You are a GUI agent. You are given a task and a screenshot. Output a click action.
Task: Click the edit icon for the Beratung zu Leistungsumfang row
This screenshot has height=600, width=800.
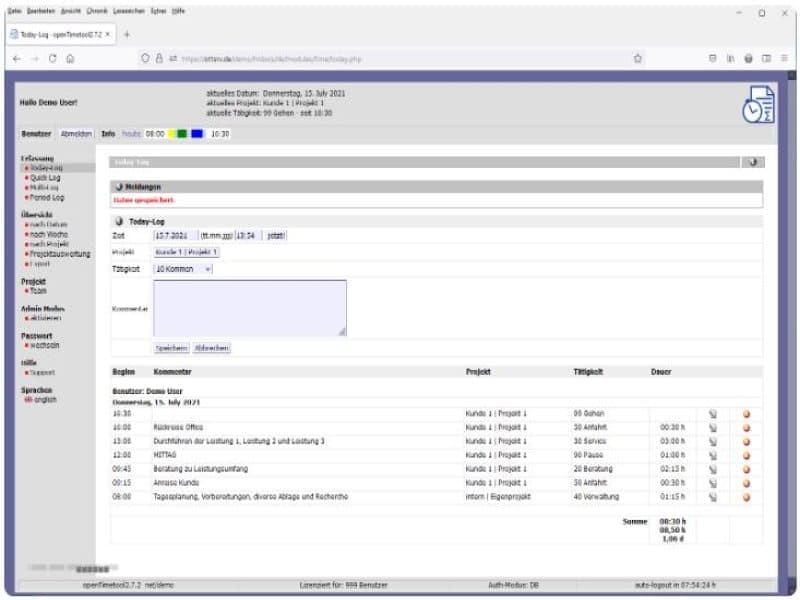click(713, 469)
